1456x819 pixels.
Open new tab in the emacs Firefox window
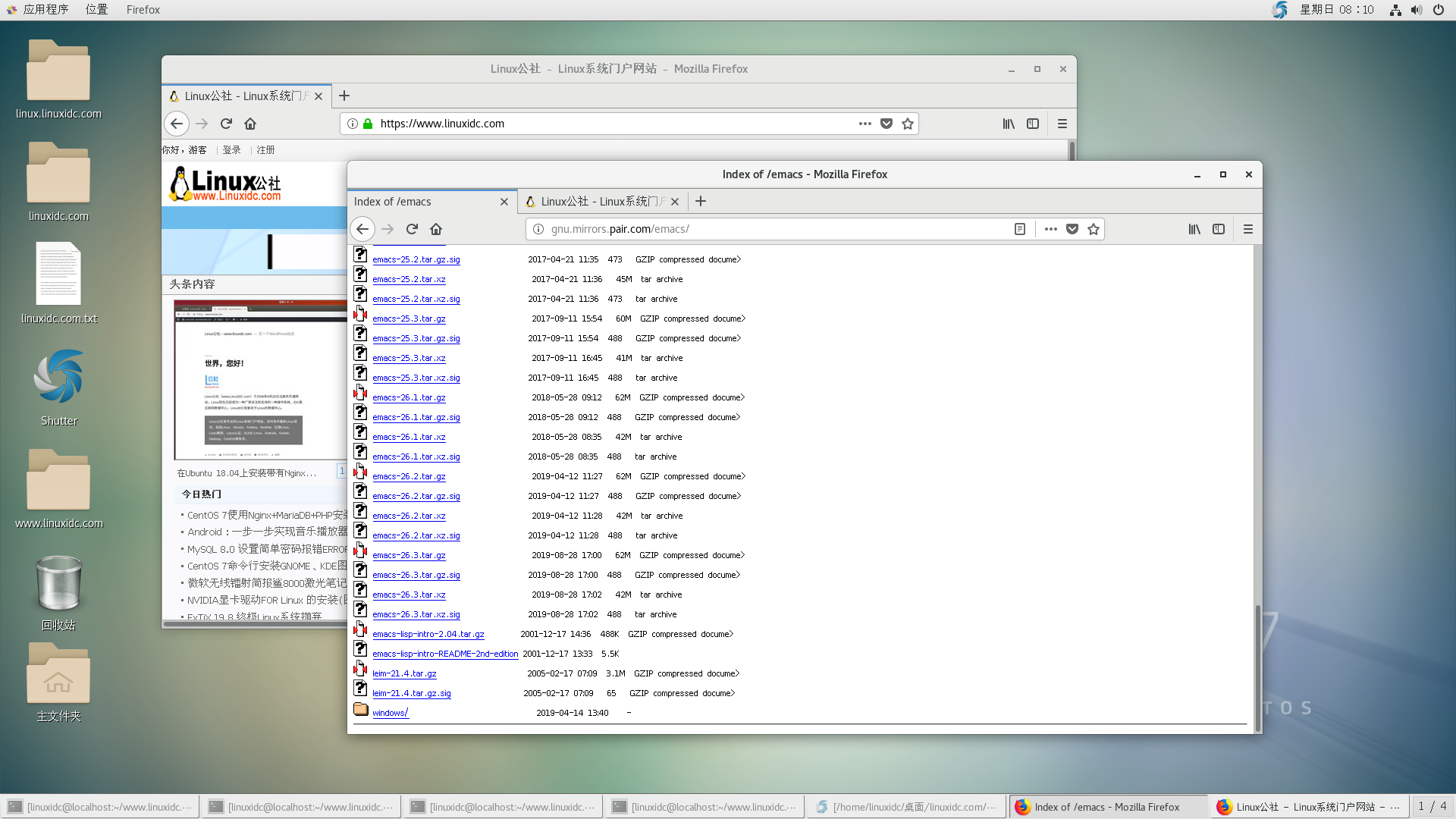(701, 202)
